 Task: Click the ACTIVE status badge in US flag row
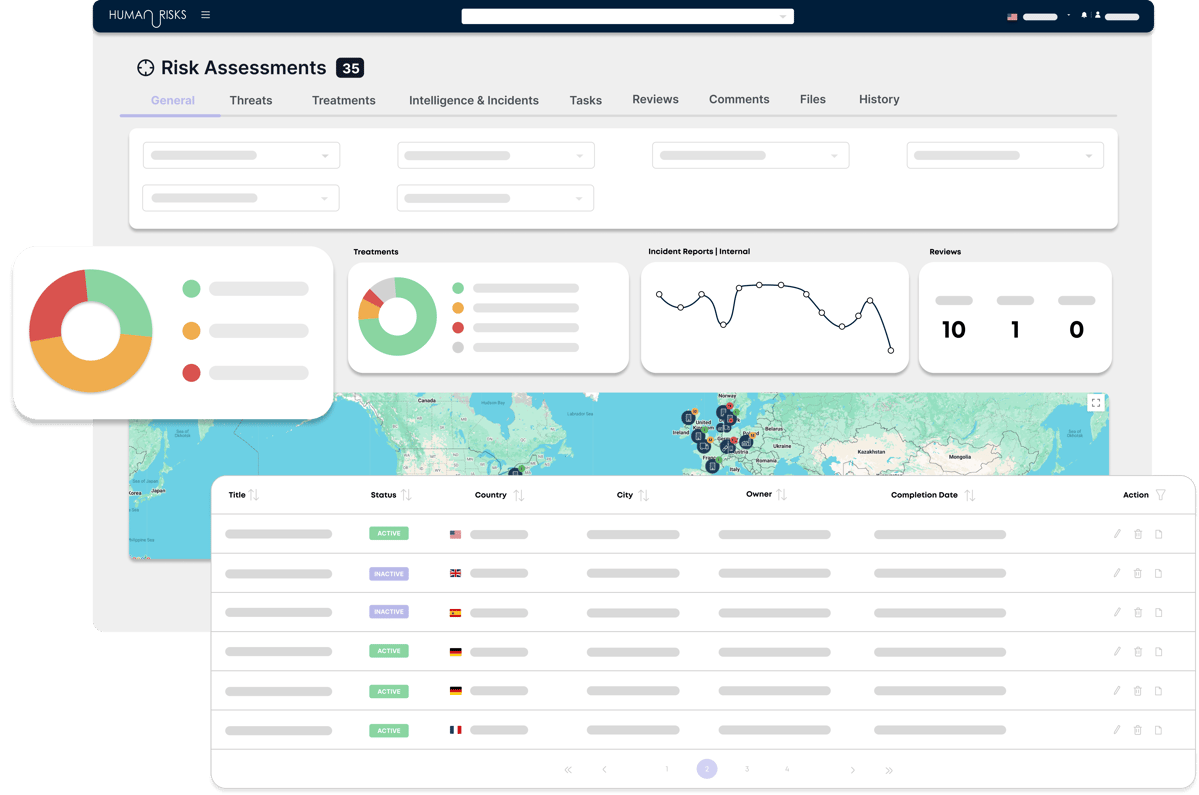pos(388,534)
